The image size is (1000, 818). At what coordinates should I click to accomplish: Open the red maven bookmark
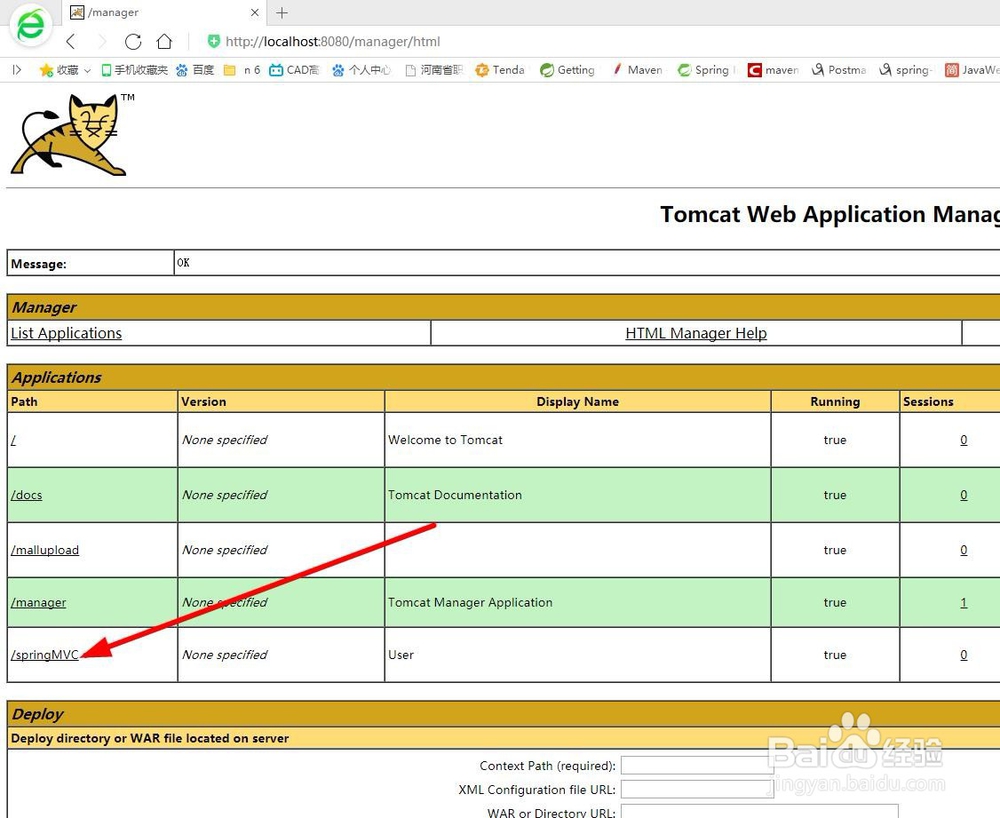pyautogui.click(x=773, y=69)
